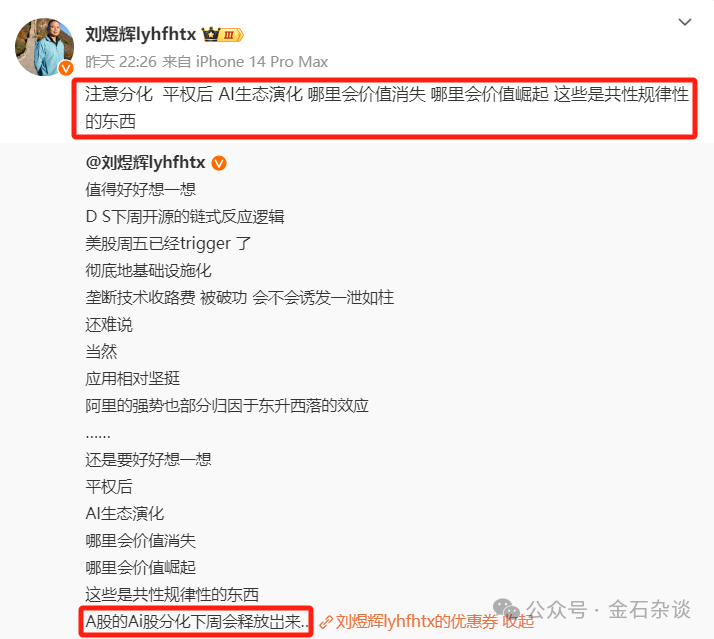
Task: Open the @刘煜辉lyhfhtx mention in repost
Action: pyautogui.click(x=145, y=163)
